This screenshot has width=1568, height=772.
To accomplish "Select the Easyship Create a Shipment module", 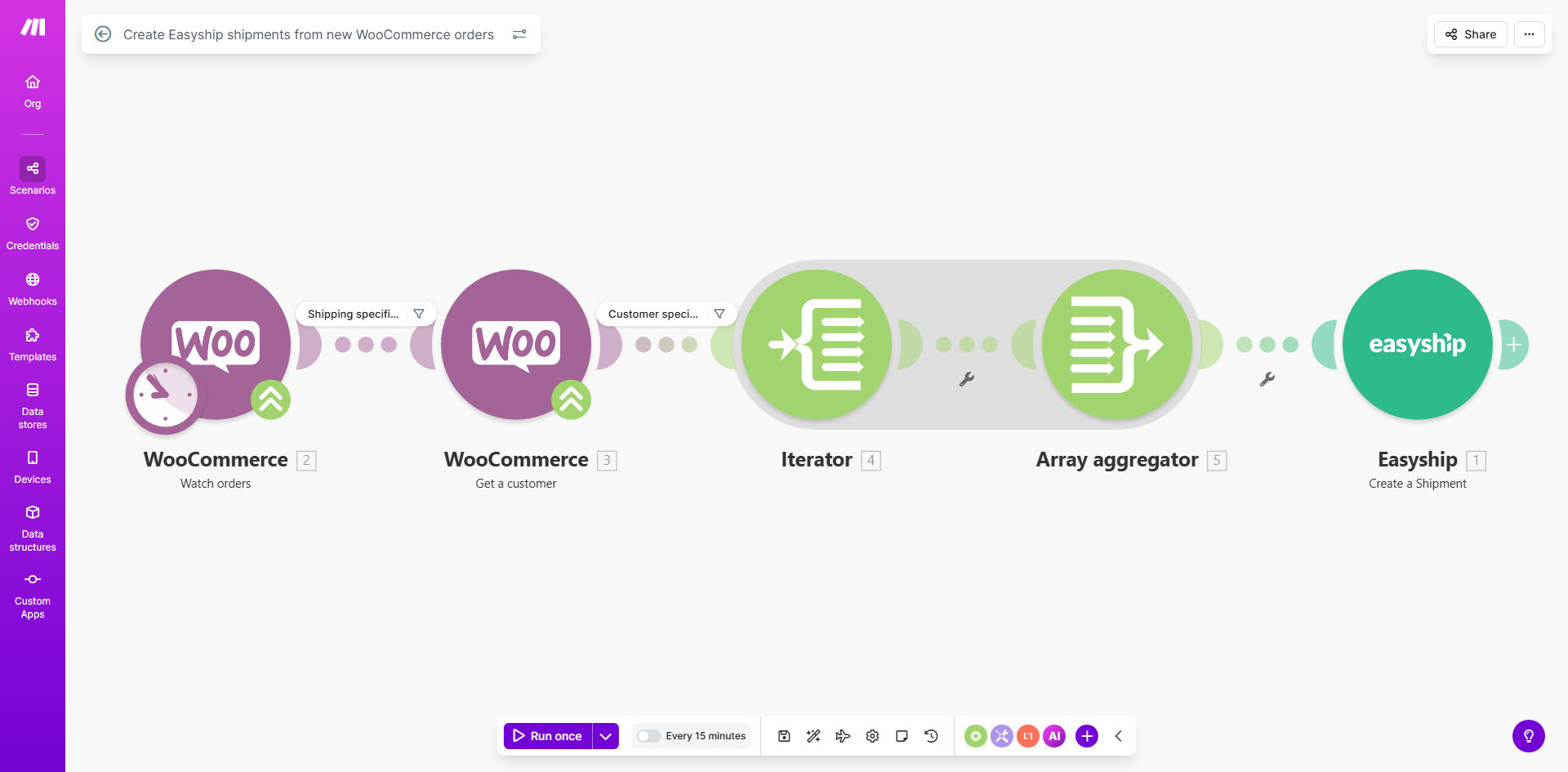I will point(1418,344).
